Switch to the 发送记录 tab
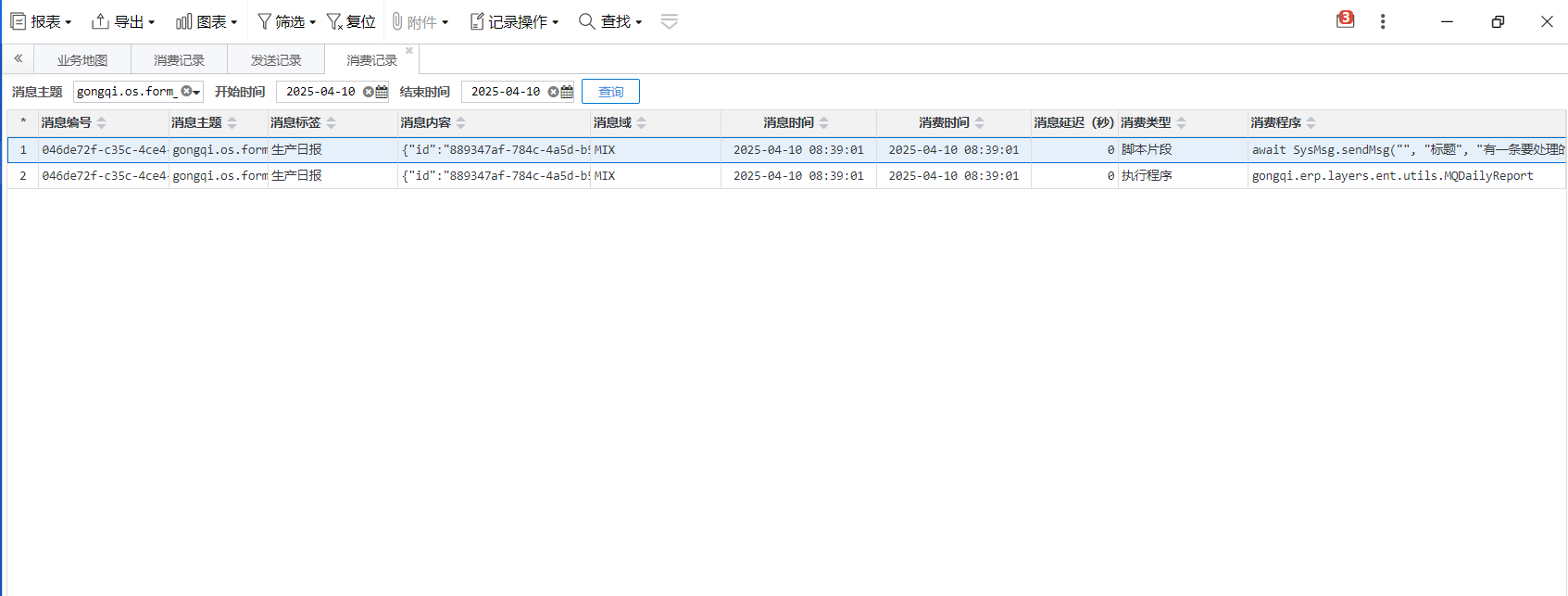 [x=276, y=60]
